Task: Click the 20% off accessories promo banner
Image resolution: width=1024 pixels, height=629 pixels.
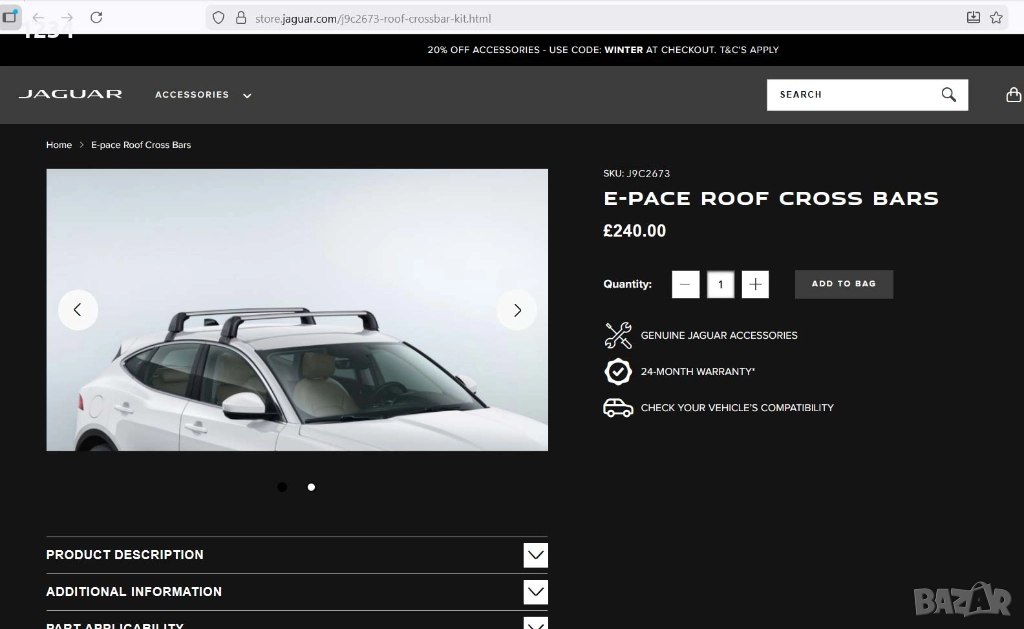Action: point(603,50)
